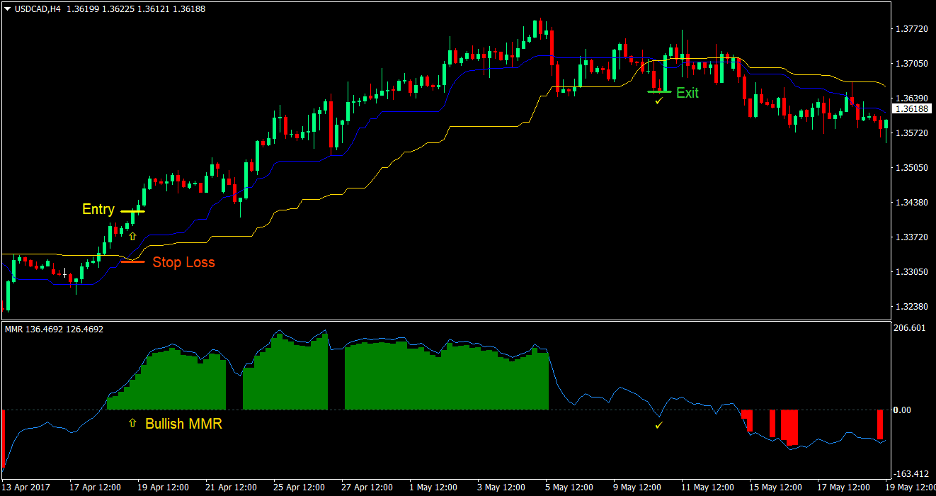Click price level 1.36390 on the axis
936x496 pixels.
tap(912, 98)
